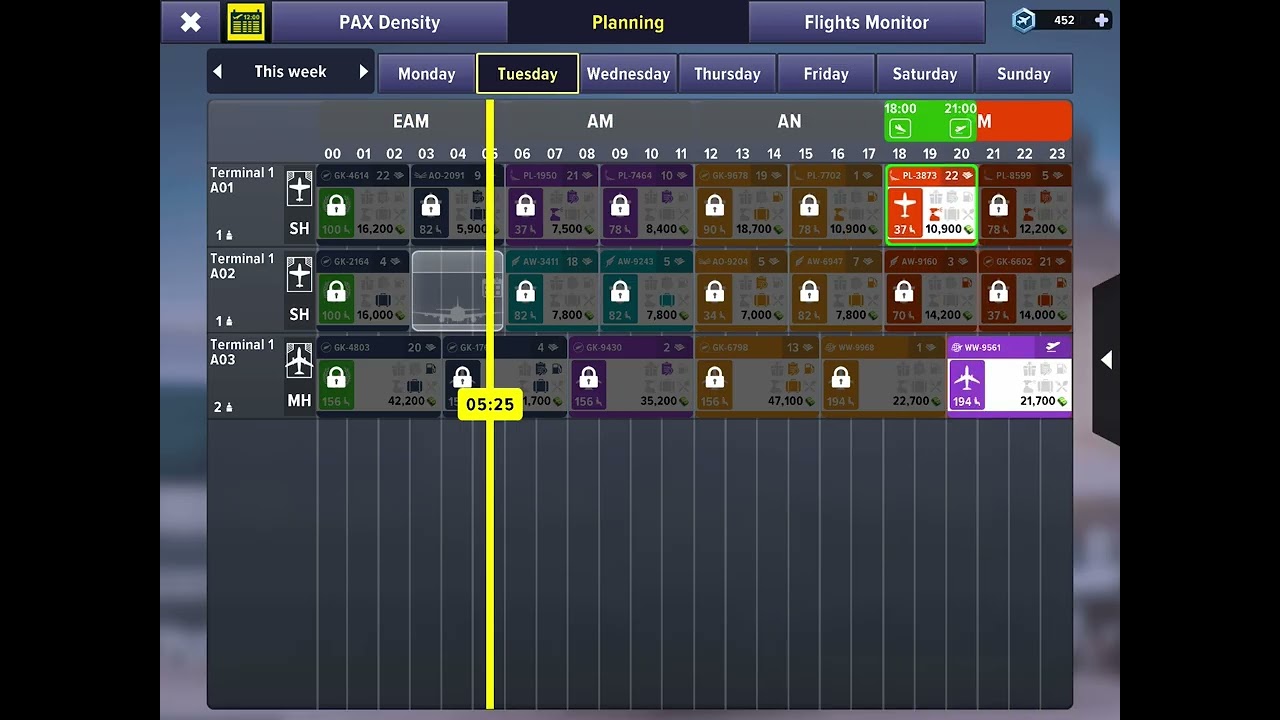Go to previous week with left arrow
This screenshot has width=1280, height=720.
218,72
